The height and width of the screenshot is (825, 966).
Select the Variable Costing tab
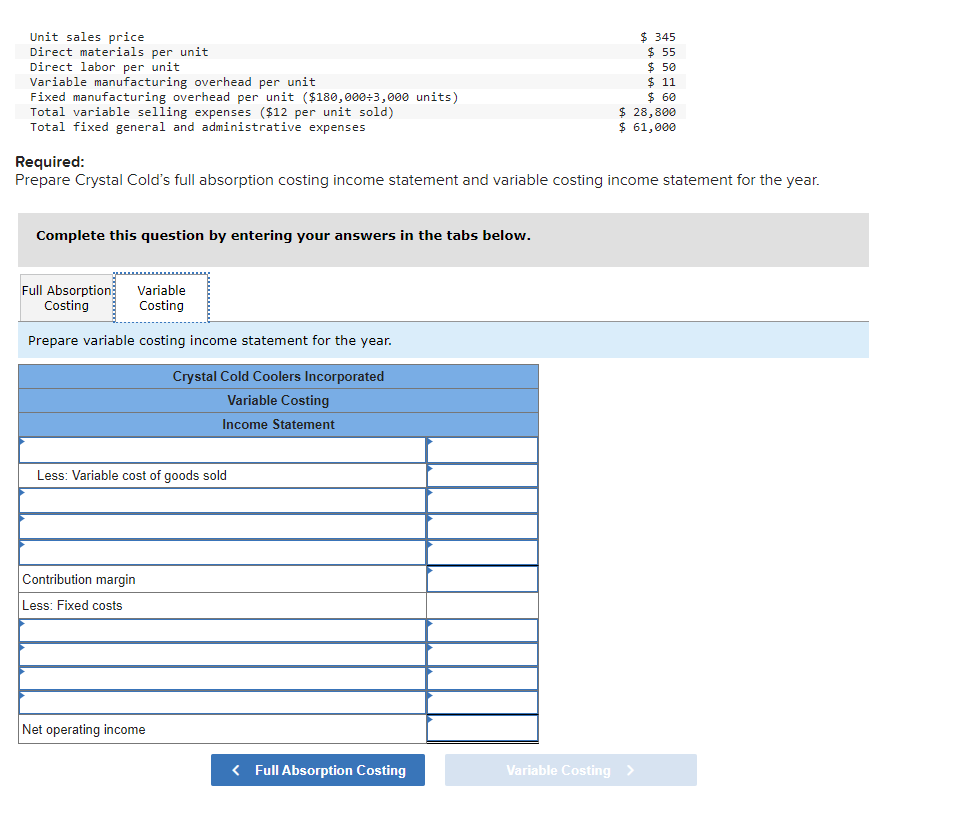click(x=161, y=298)
